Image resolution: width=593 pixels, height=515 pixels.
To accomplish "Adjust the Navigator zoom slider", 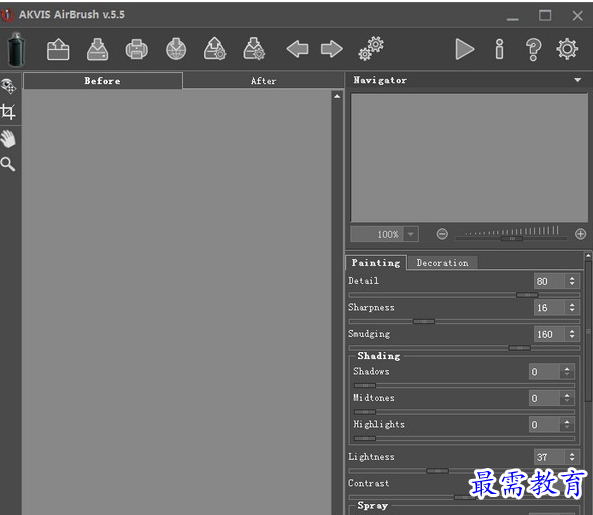I will click(x=512, y=239).
